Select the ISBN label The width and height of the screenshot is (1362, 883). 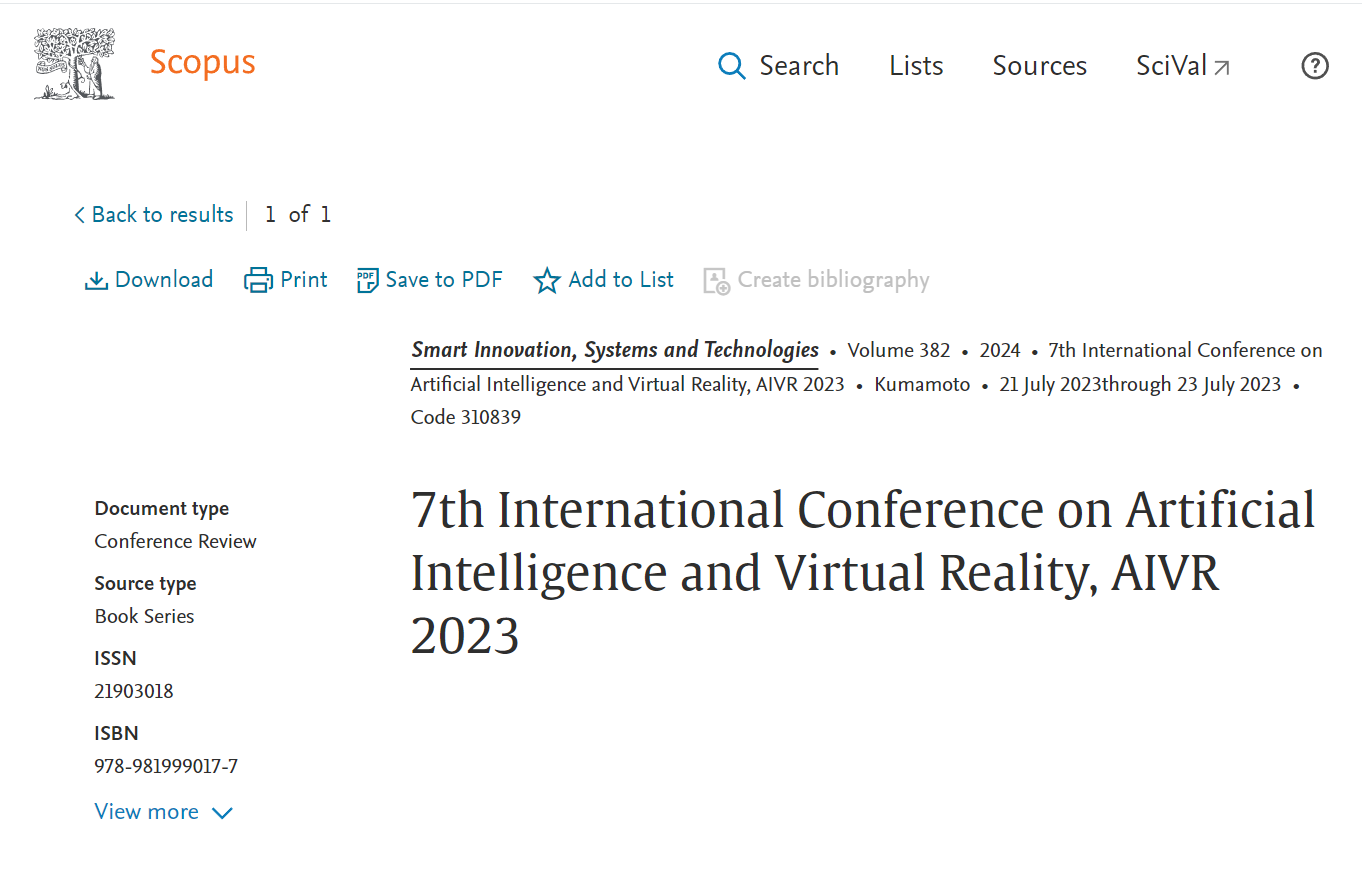[116, 734]
